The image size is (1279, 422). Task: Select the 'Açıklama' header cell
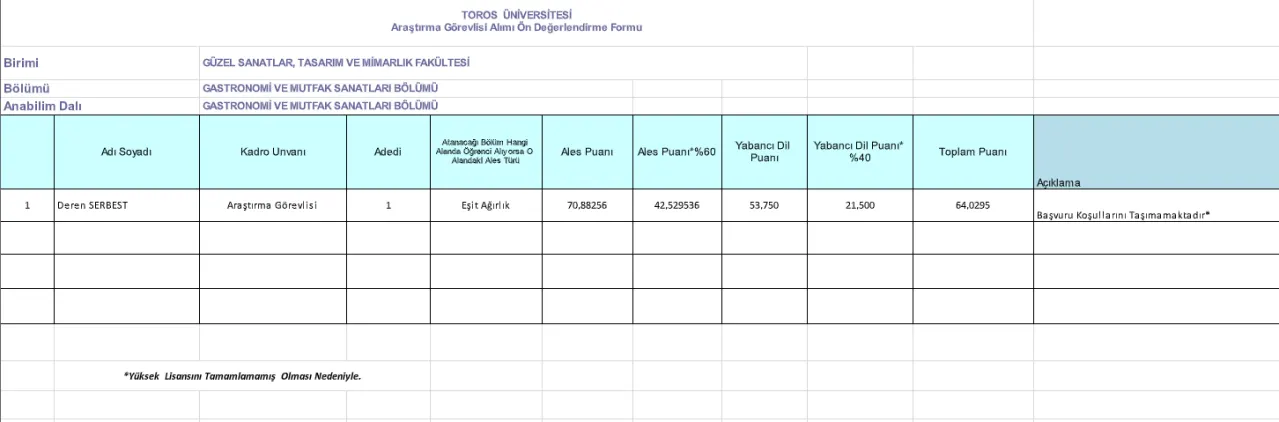[x=1156, y=152]
